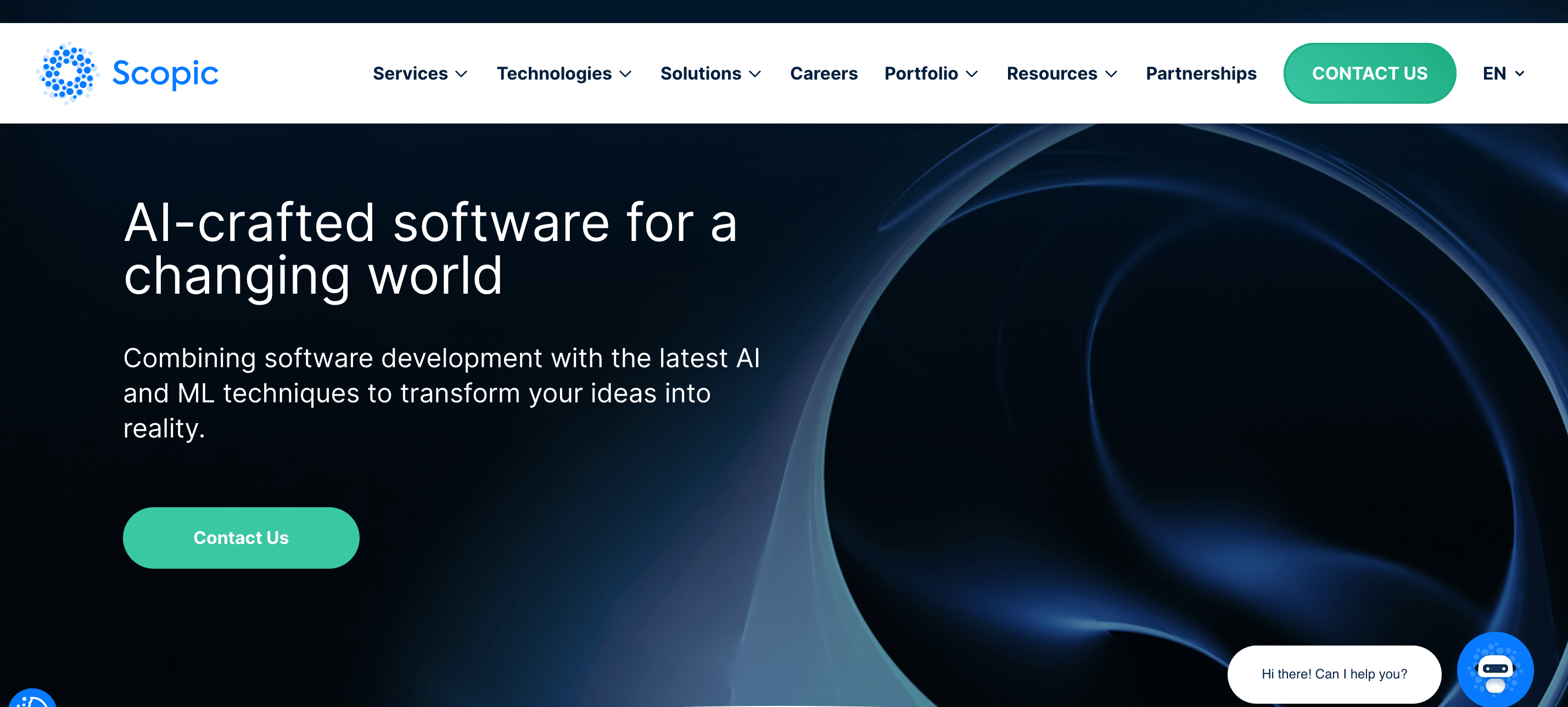Expand the Technologies menu chevron
The width and height of the screenshot is (1568, 707).
625,74
